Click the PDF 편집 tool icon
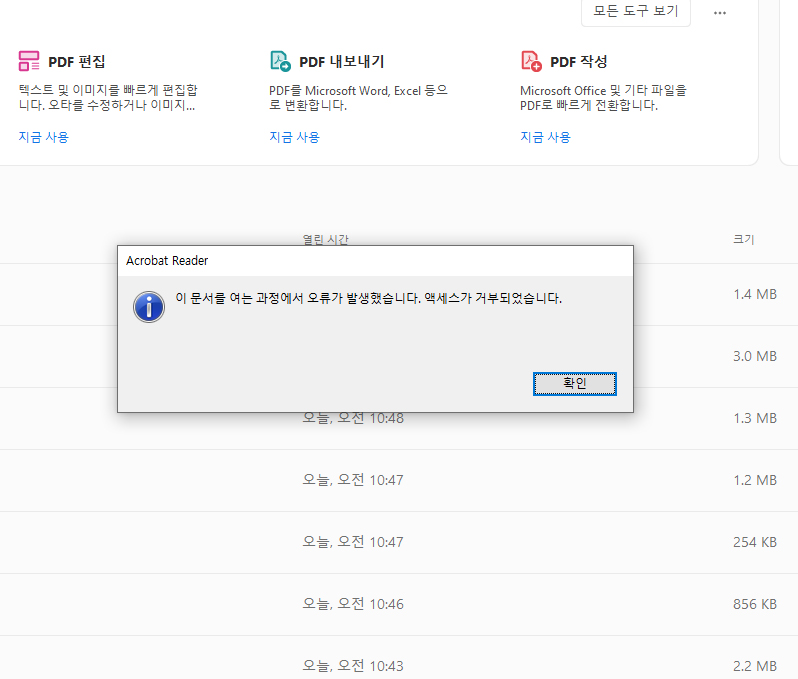798x679 pixels. tap(29, 61)
